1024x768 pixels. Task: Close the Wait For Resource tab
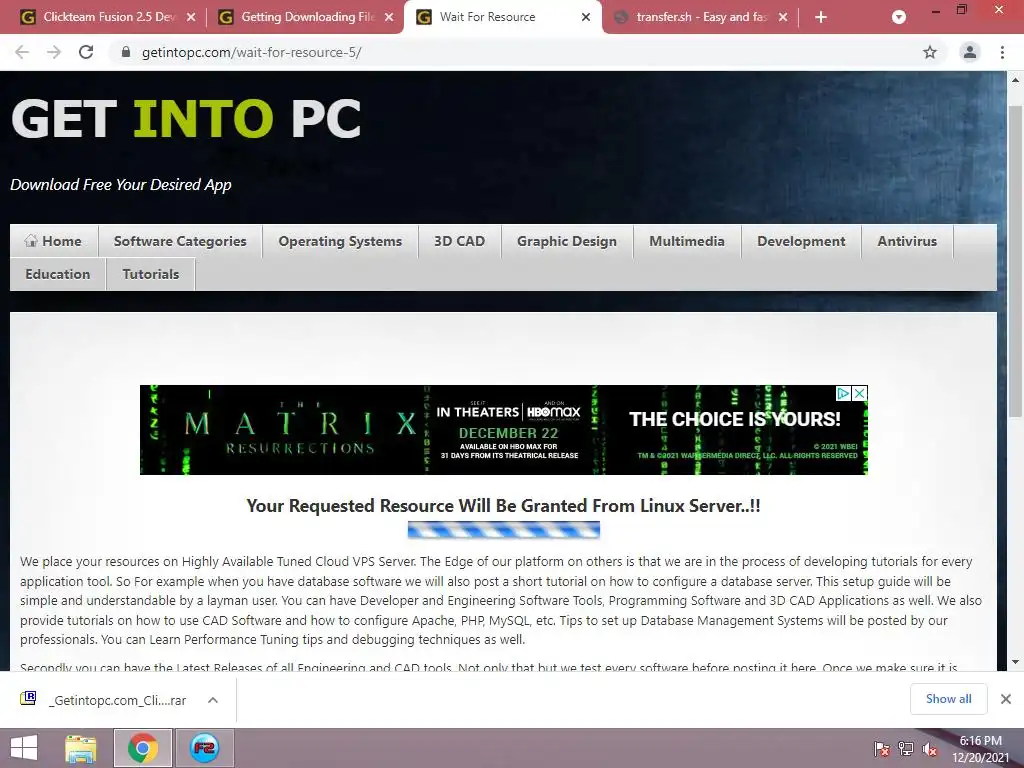586,18
